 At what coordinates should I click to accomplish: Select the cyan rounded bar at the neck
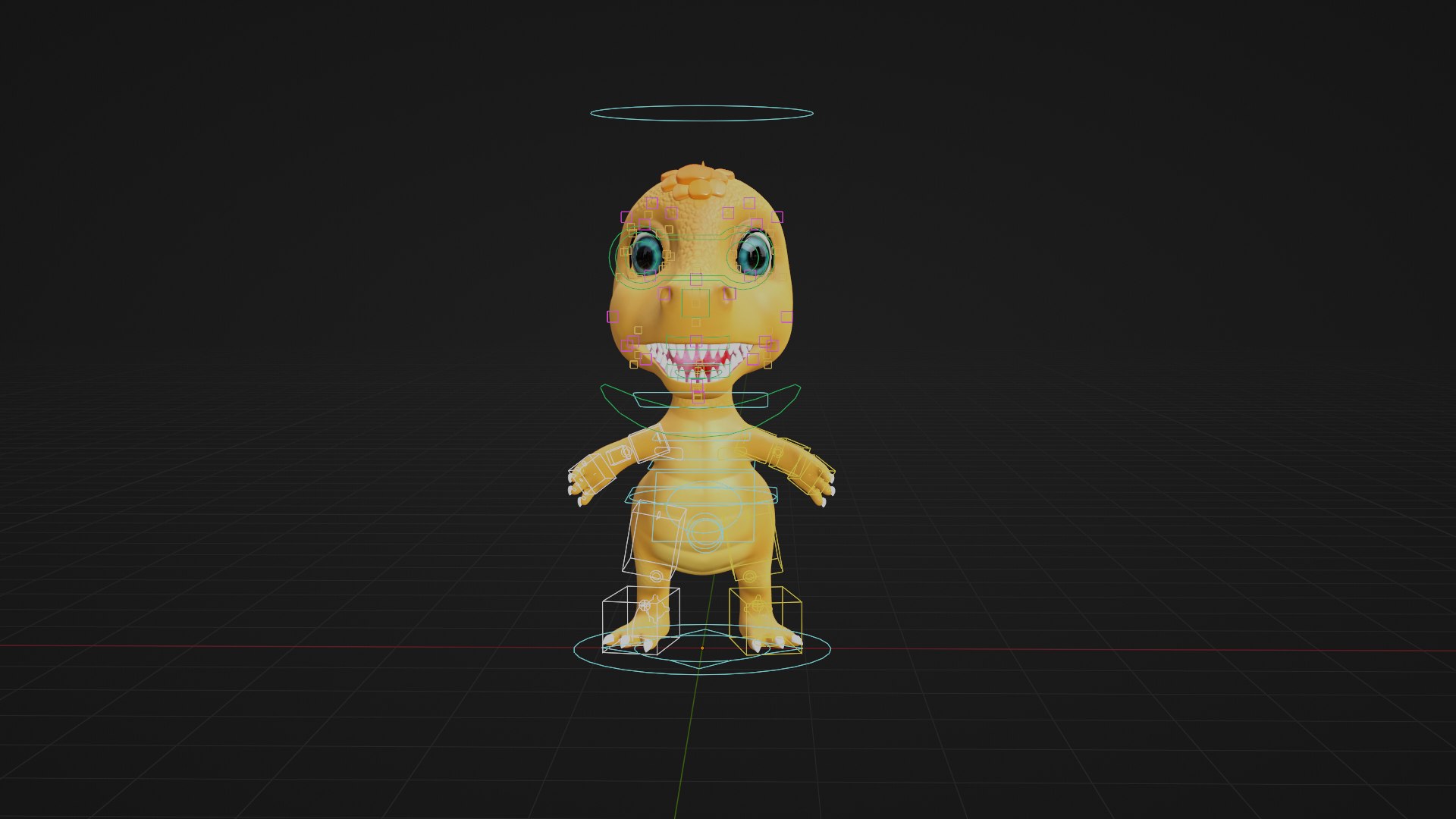tap(701, 400)
